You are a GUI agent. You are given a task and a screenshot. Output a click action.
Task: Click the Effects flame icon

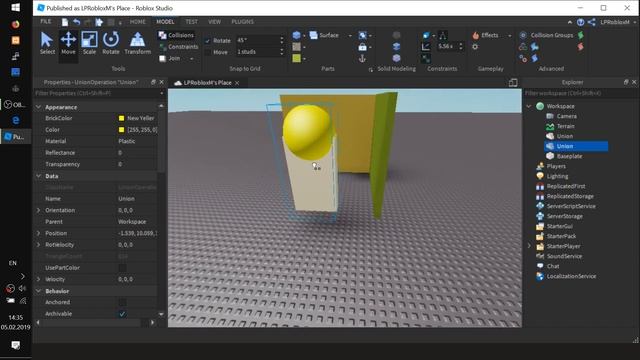476,36
